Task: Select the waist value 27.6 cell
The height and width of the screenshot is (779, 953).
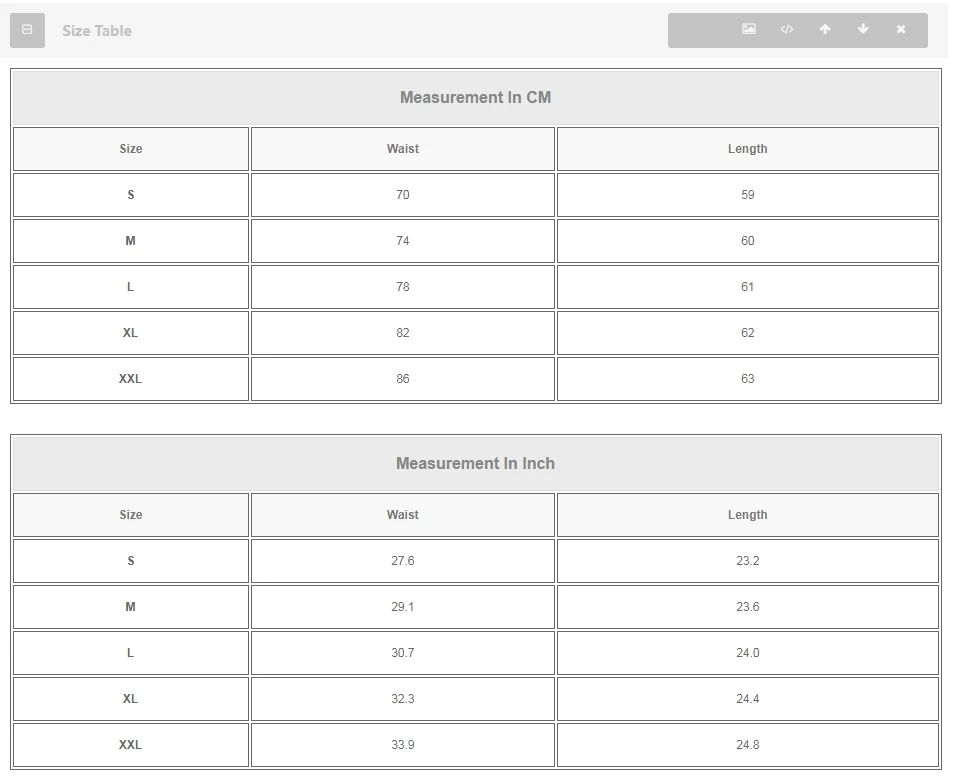Action: coord(403,561)
